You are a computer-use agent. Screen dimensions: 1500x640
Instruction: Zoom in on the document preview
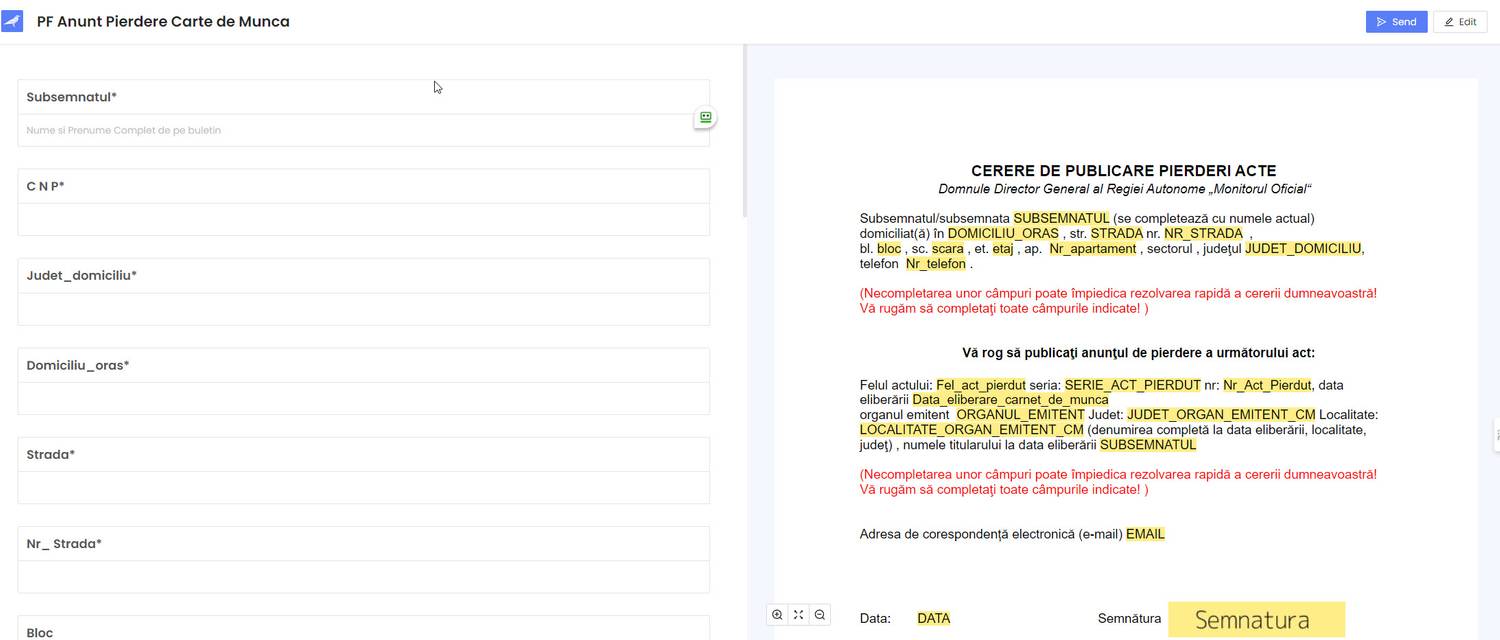(777, 615)
